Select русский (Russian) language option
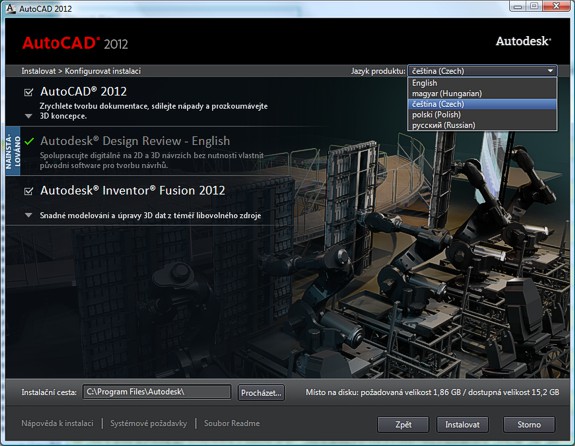The height and width of the screenshot is (446, 575). pos(482,125)
